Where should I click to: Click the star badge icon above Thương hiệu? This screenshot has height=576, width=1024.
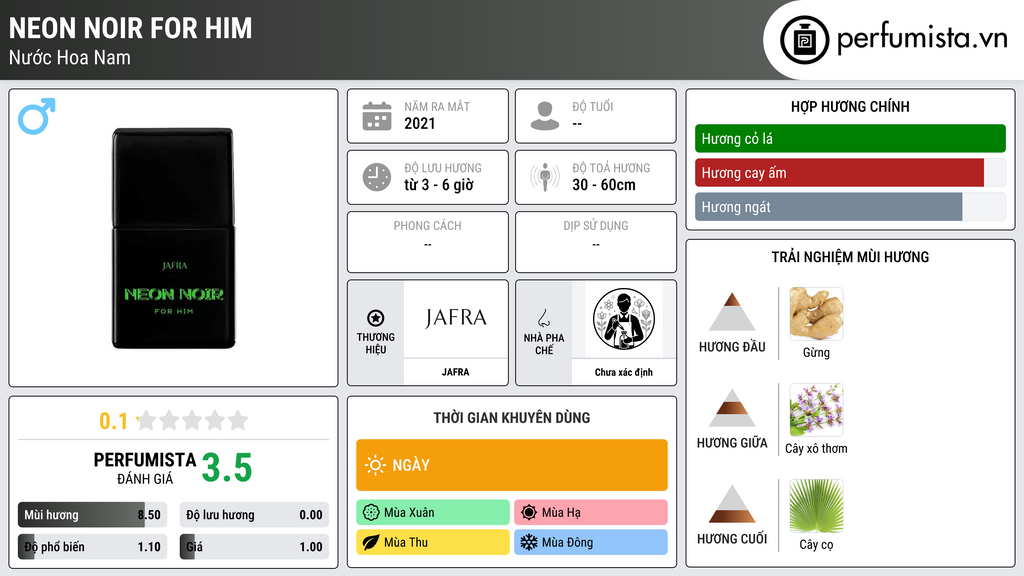coord(376,318)
